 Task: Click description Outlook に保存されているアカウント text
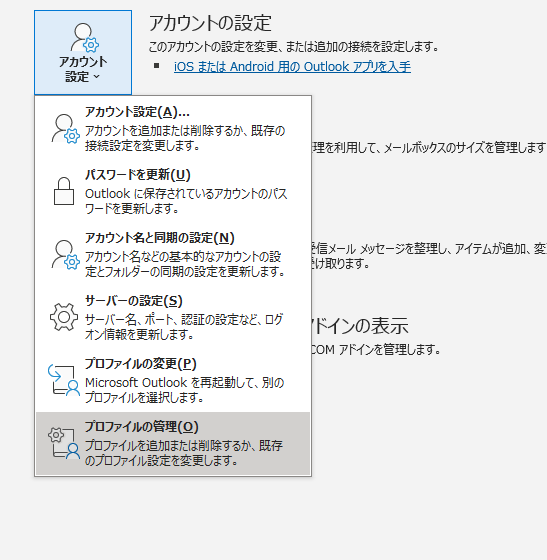click(186, 201)
